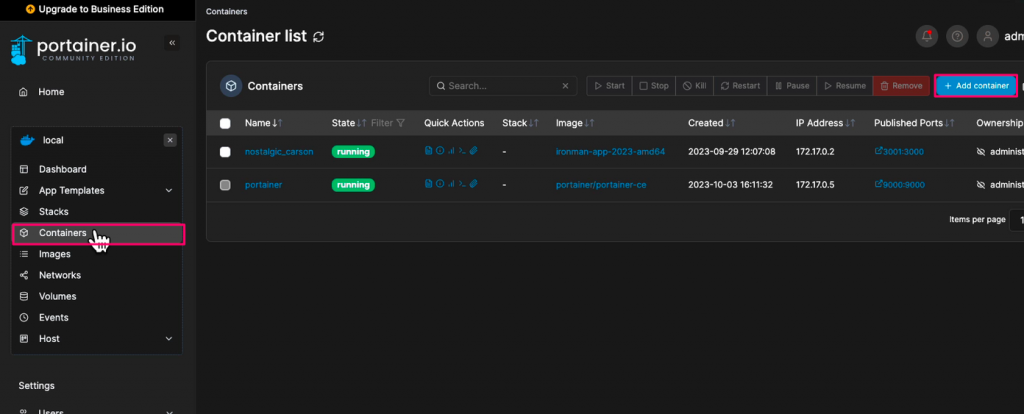Filter containers by state
This screenshot has width=1024, height=414.
point(388,123)
